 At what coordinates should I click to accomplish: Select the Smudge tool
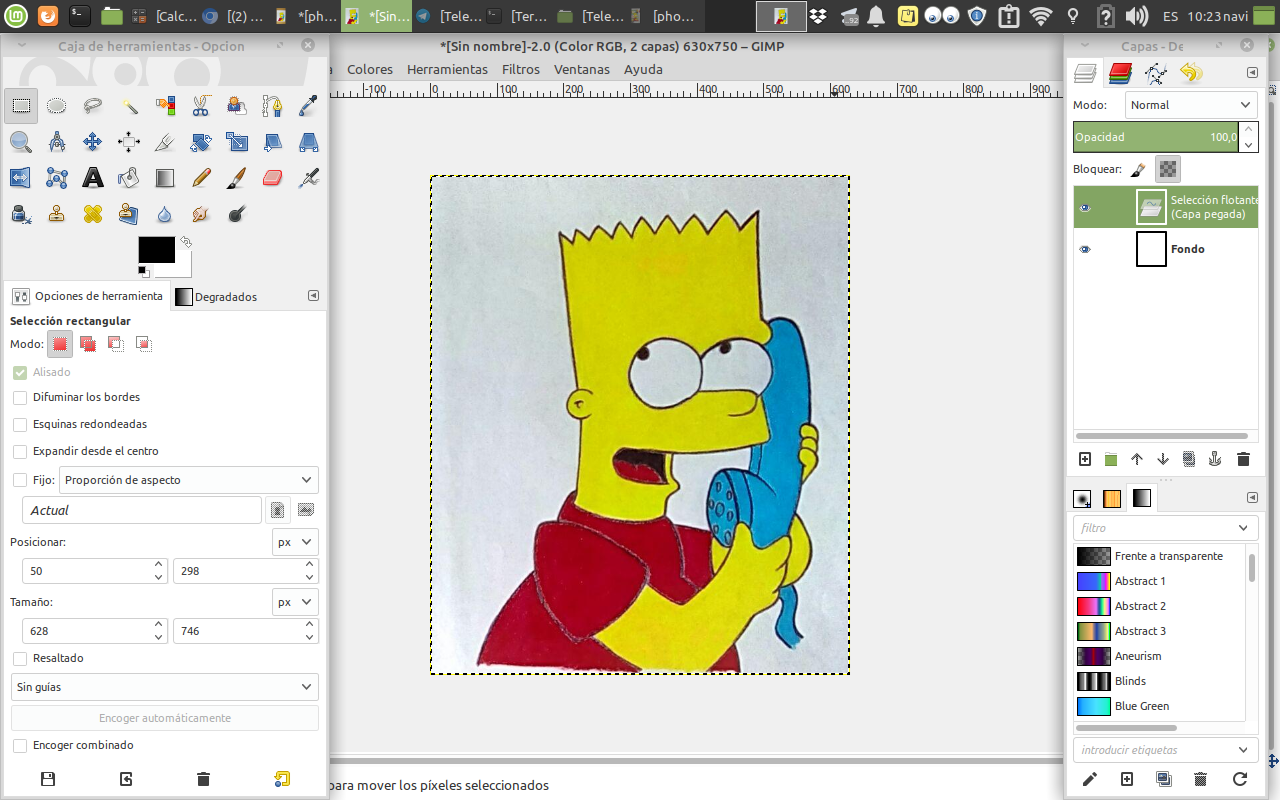(x=201, y=213)
